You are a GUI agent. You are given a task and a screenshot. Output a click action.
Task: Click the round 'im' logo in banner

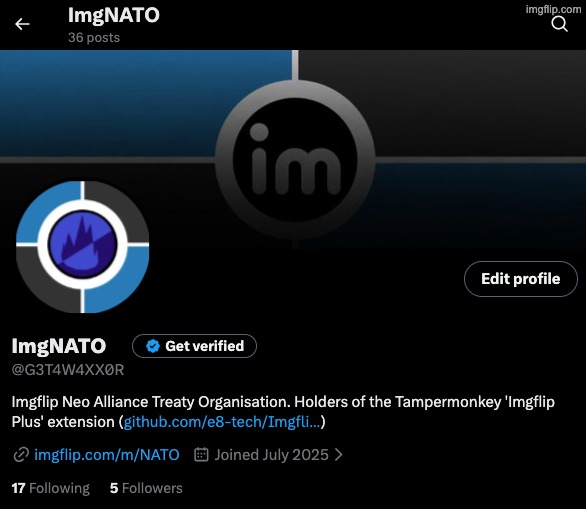click(295, 160)
